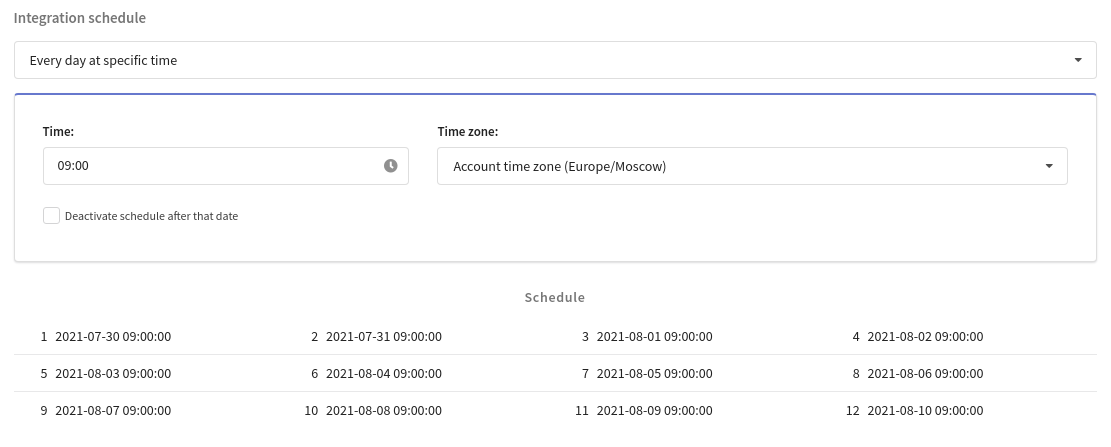Select schedule entry 2021-08-08 09:00:00
1111x447 pixels.
pyautogui.click(x=383, y=410)
